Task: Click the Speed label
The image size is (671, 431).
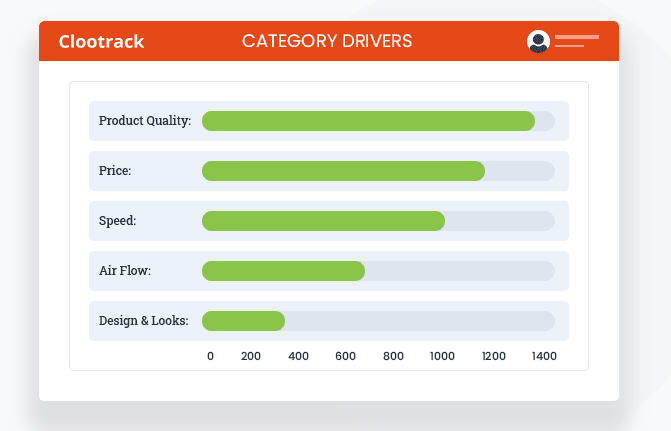Action: [x=118, y=221]
